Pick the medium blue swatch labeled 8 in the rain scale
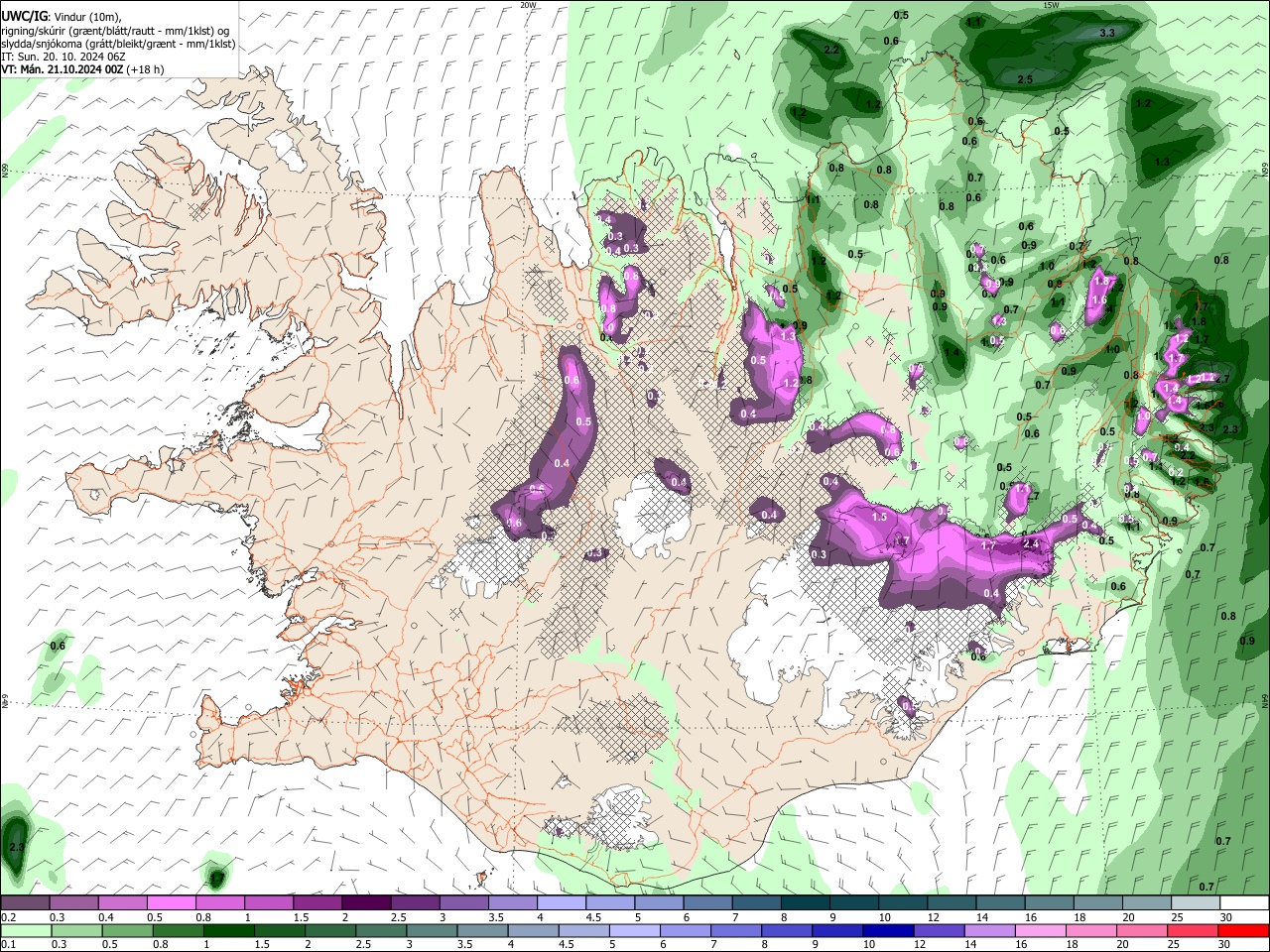 (x=786, y=930)
